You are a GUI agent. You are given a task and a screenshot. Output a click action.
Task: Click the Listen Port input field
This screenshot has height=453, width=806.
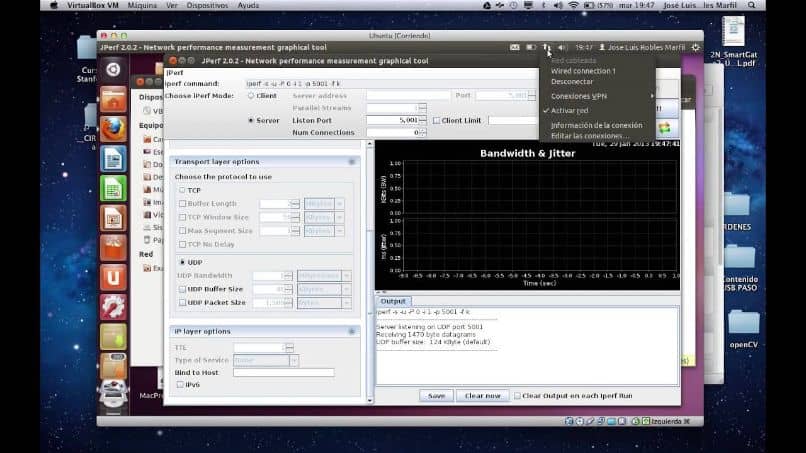393,120
